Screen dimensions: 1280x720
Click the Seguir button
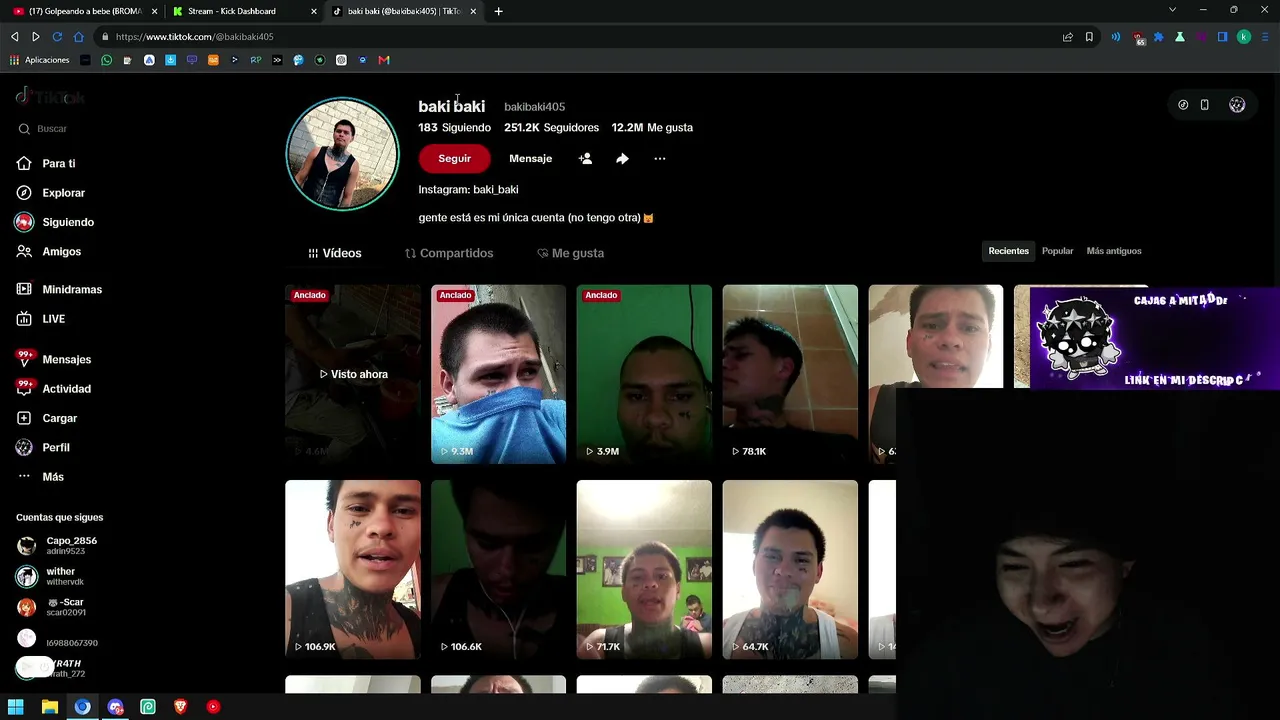tap(454, 158)
